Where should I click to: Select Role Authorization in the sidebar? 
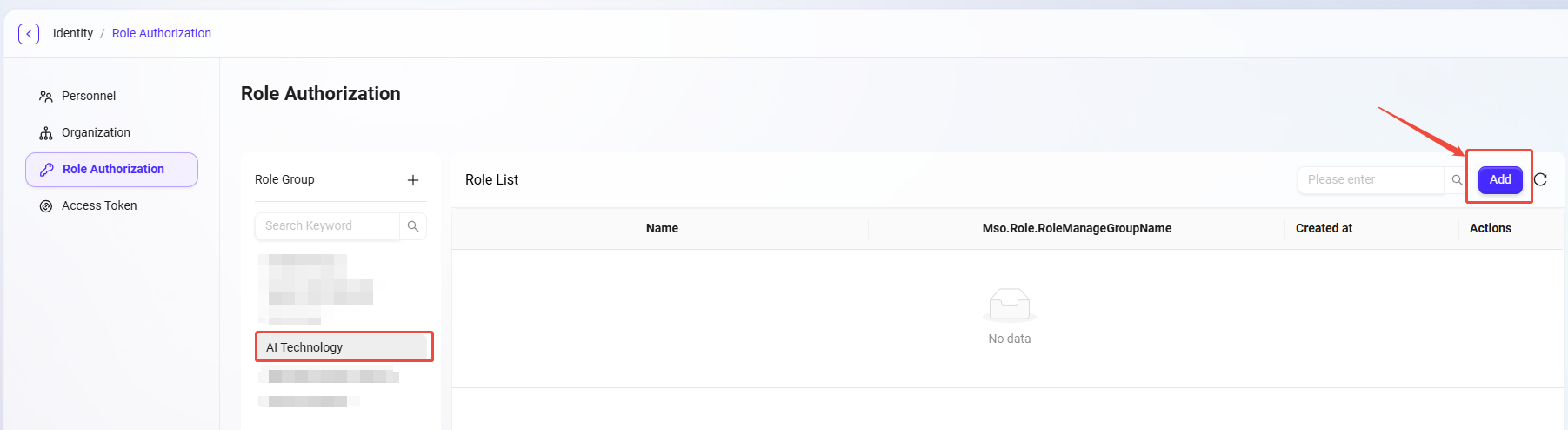[x=113, y=169]
